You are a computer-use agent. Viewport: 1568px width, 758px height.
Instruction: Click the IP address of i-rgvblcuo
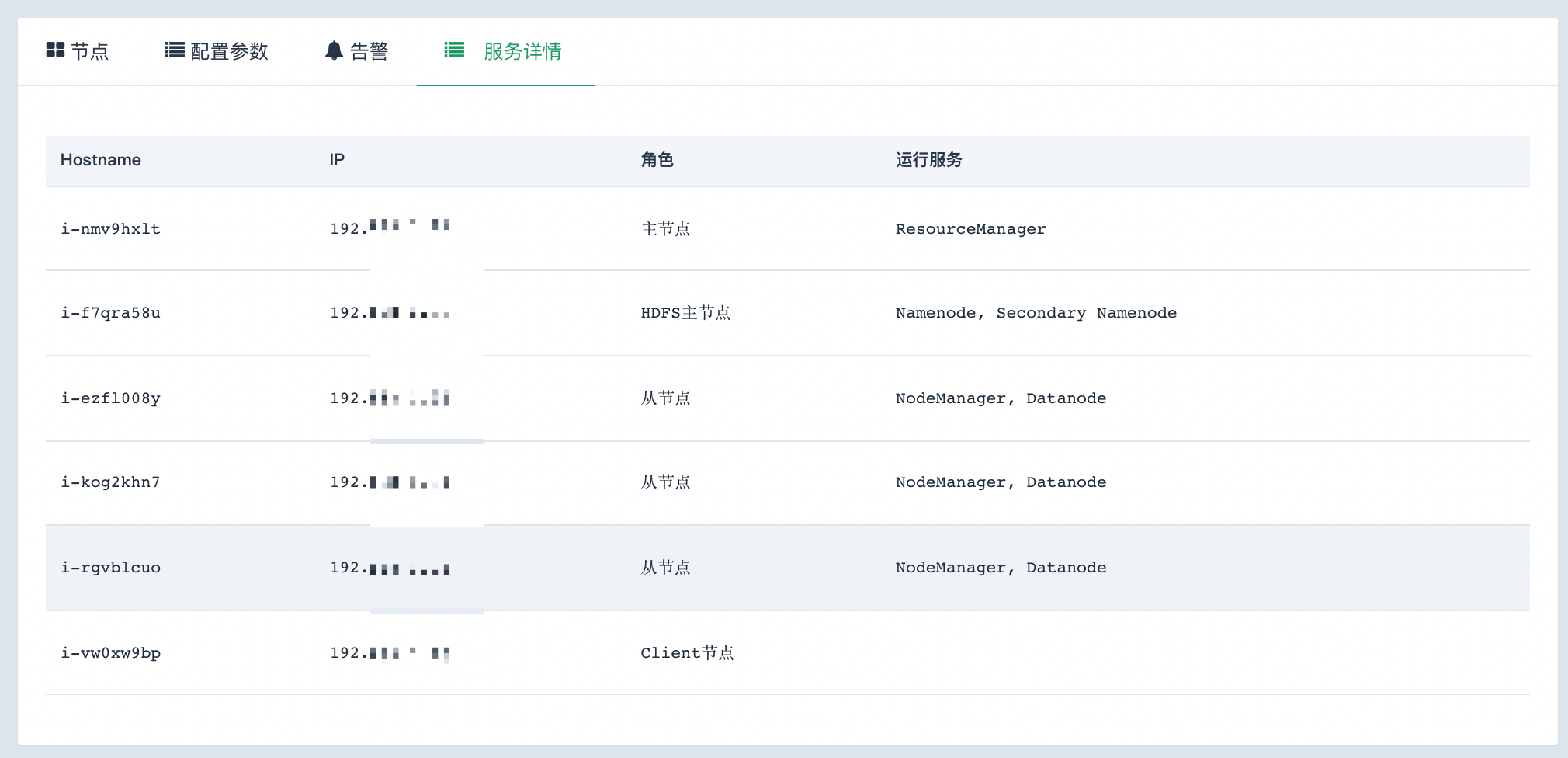(x=390, y=568)
